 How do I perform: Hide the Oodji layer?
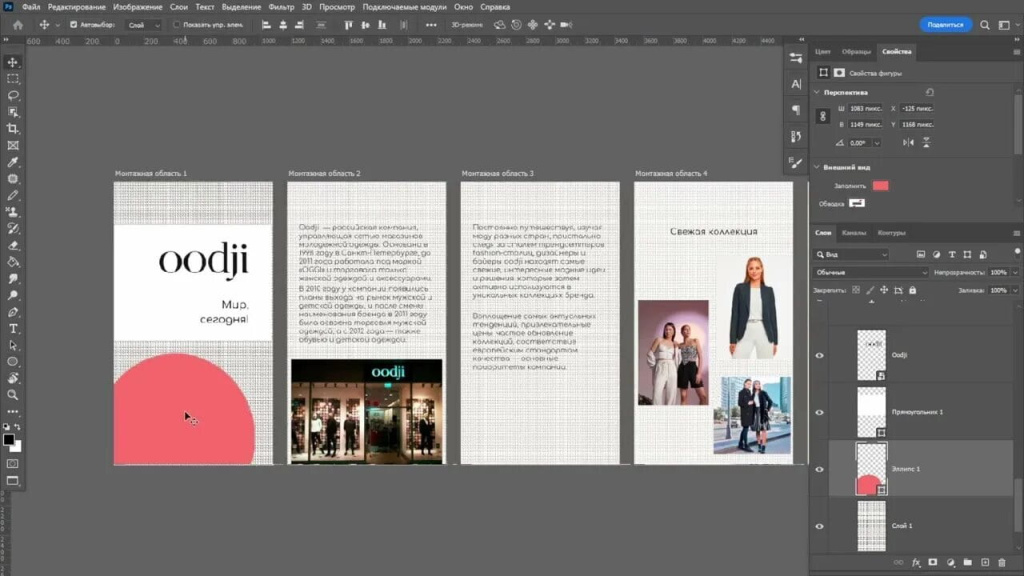pyautogui.click(x=819, y=355)
